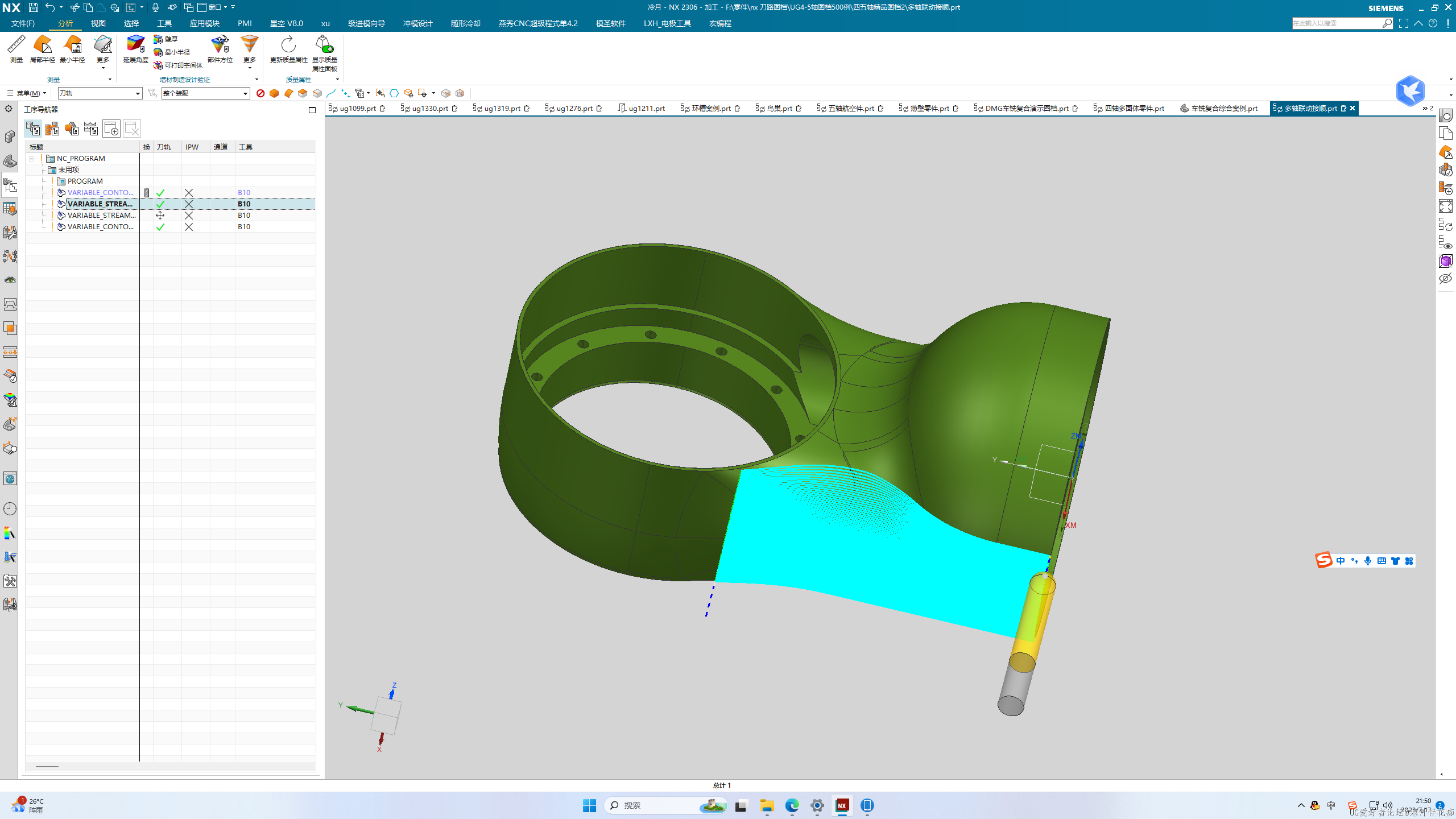
Task: Click the 部件方位 part orientation tool
Action: point(220,49)
